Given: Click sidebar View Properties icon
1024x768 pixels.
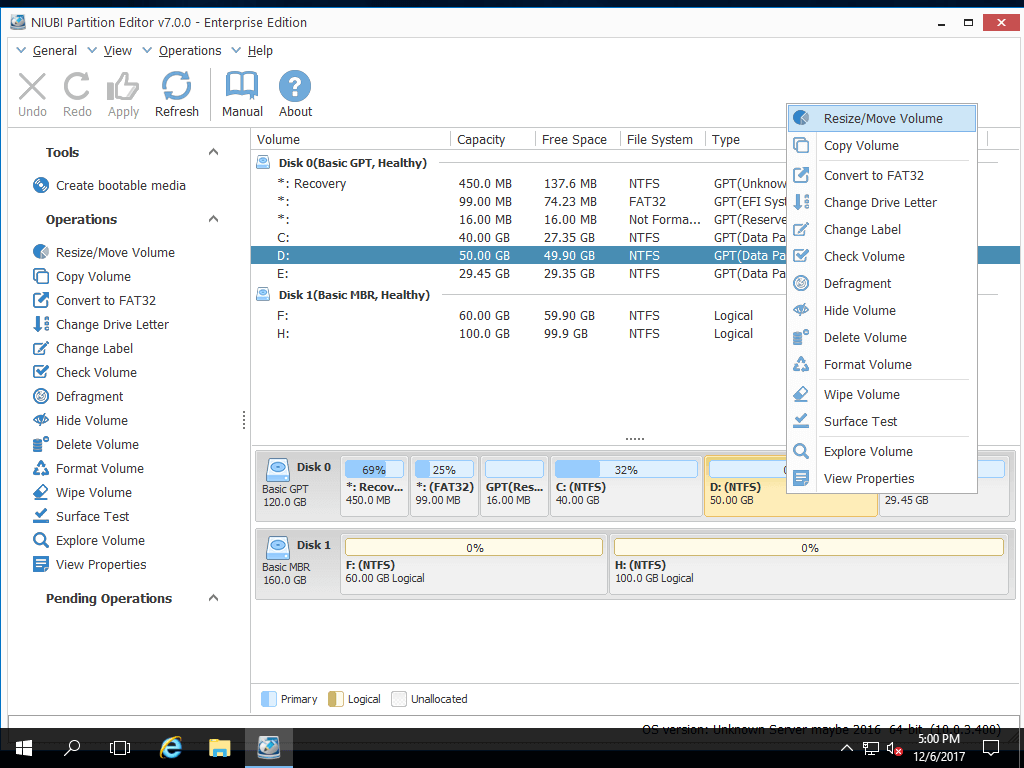Looking at the screenshot, I should [40, 564].
